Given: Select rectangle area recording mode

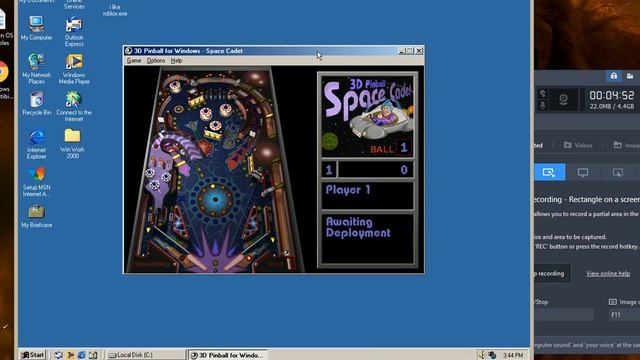Looking at the screenshot, I should click(x=549, y=172).
